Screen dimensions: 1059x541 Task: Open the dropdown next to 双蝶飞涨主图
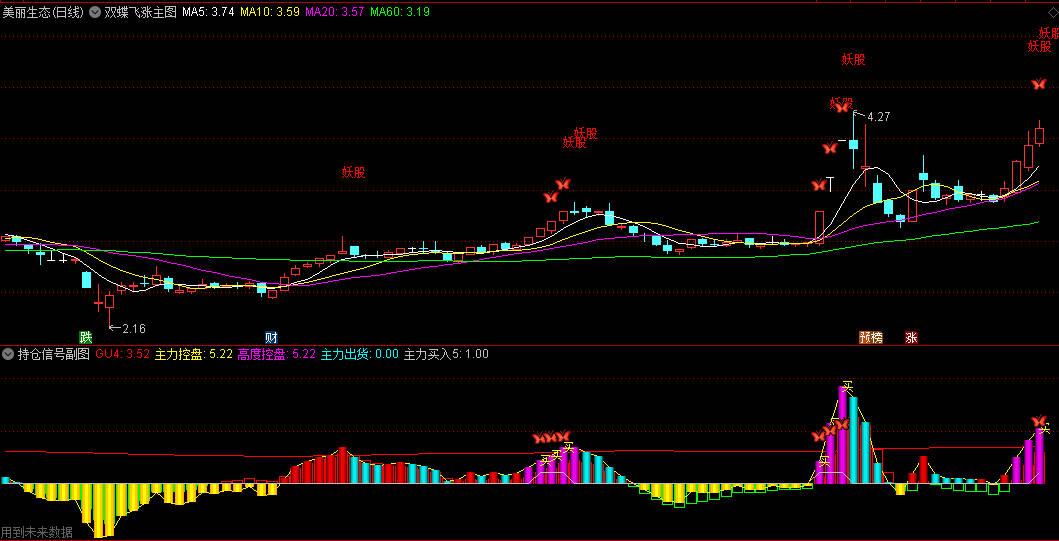pyautogui.click(x=94, y=11)
